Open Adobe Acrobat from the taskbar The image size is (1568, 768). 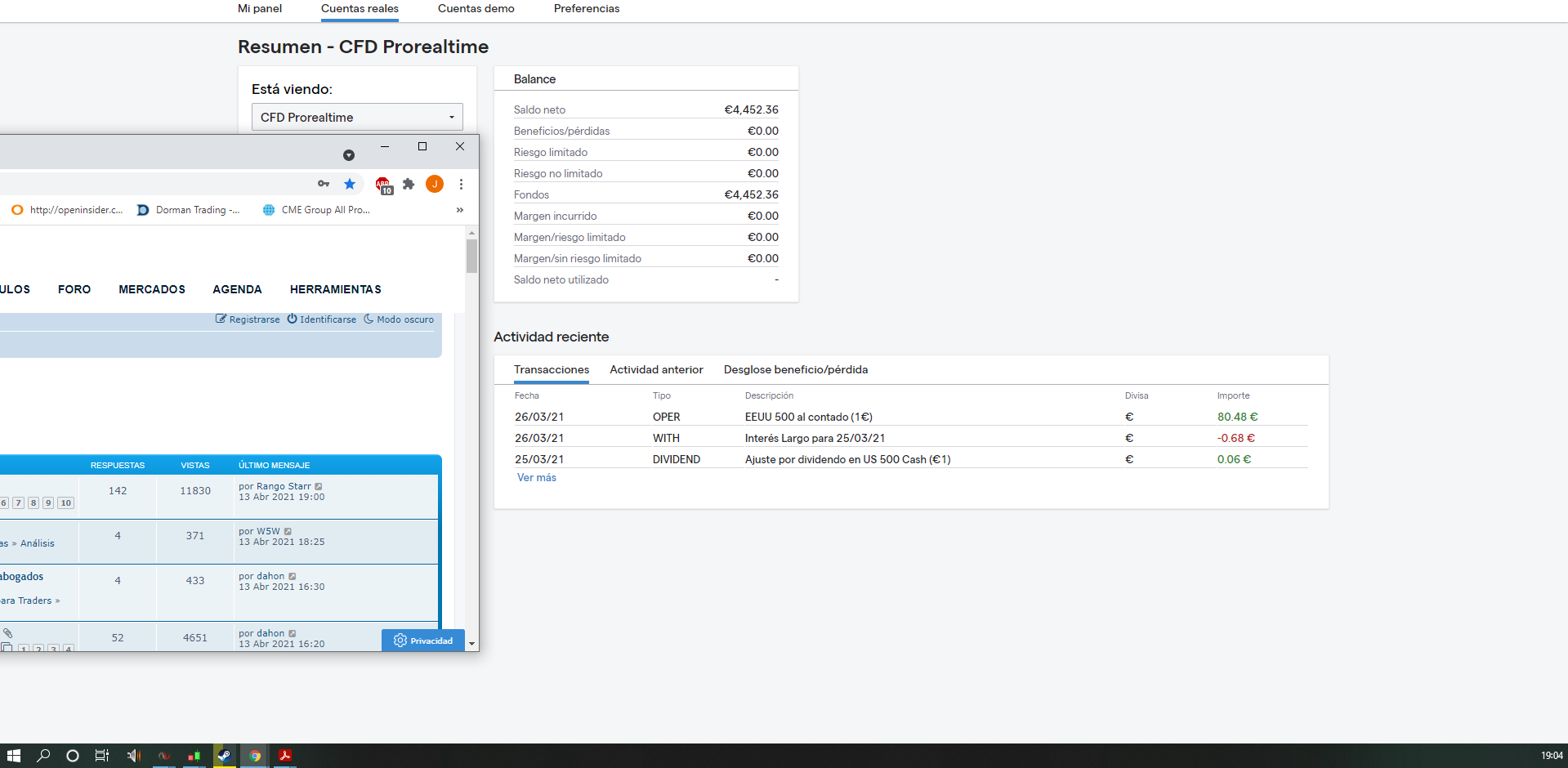[x=285, y=756]
